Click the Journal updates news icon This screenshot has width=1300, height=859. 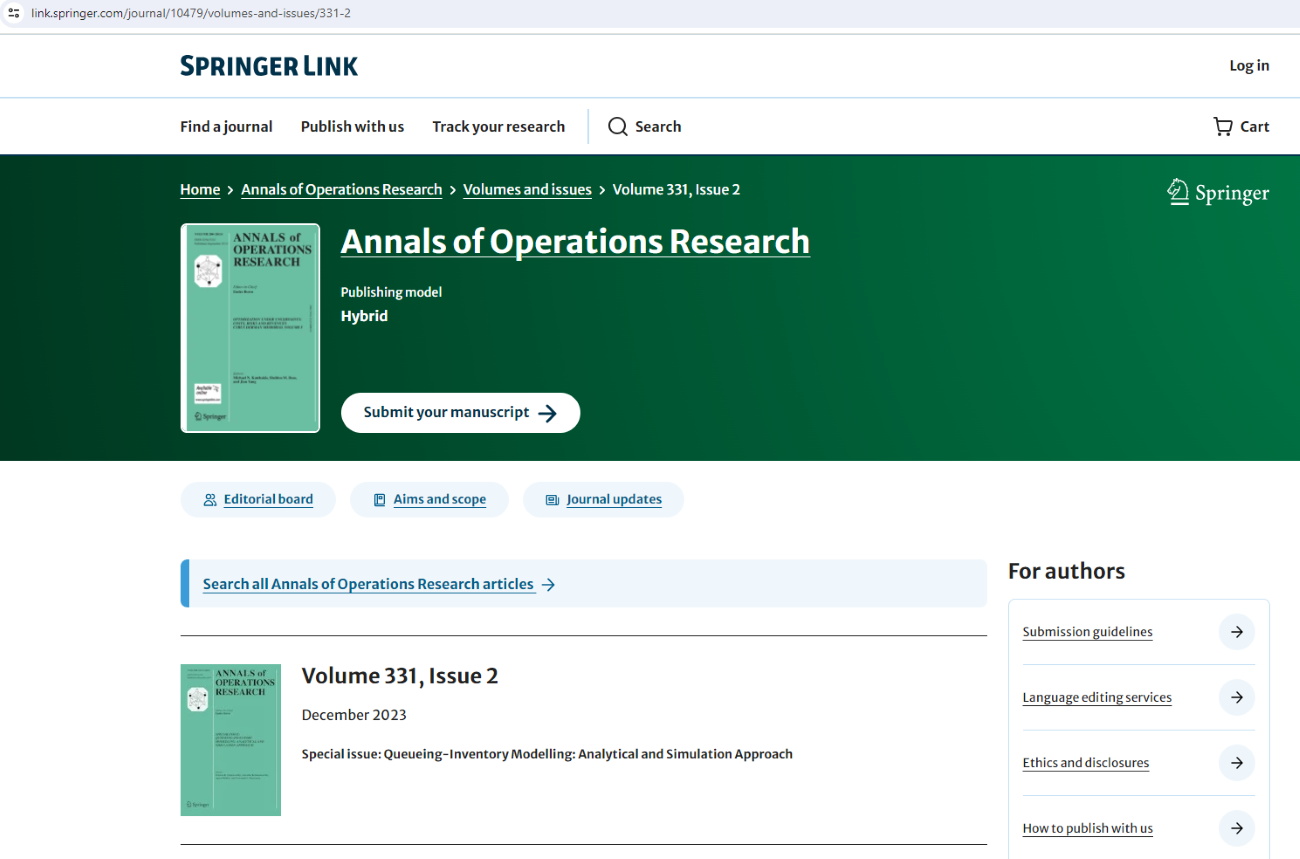point(552,499)
